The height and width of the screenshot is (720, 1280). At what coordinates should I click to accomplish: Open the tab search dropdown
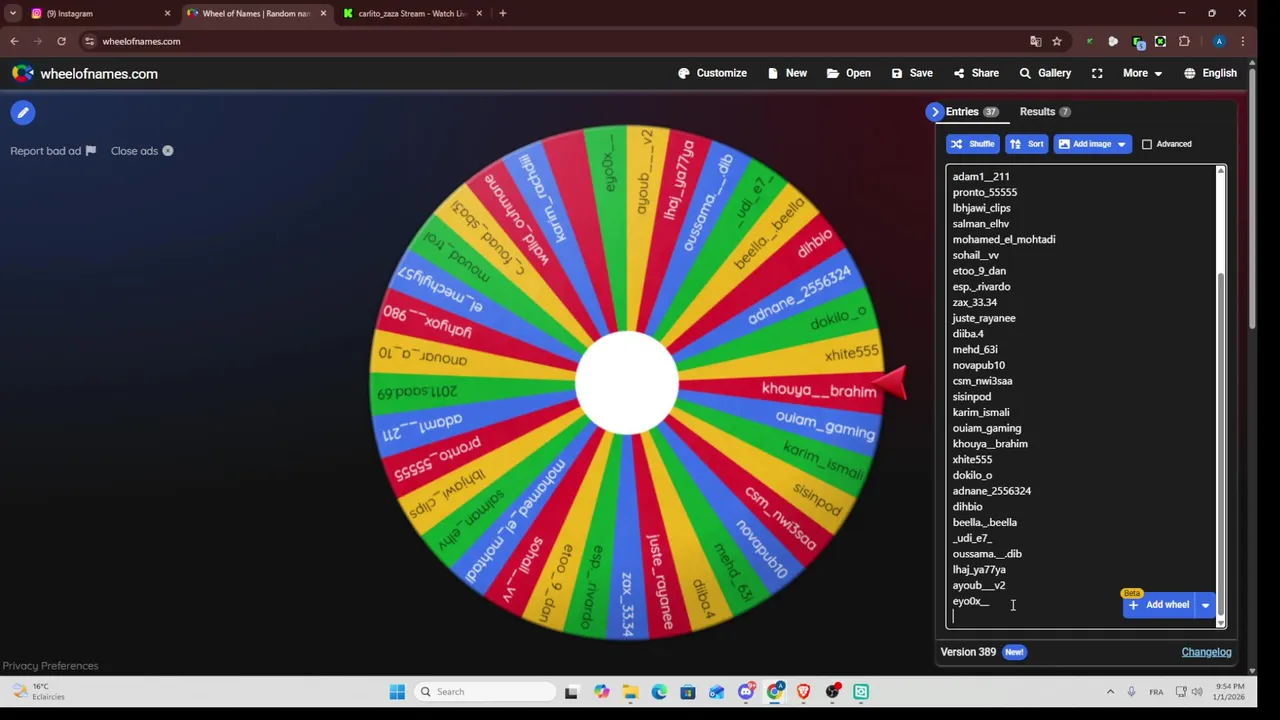[x=12, y=13]
